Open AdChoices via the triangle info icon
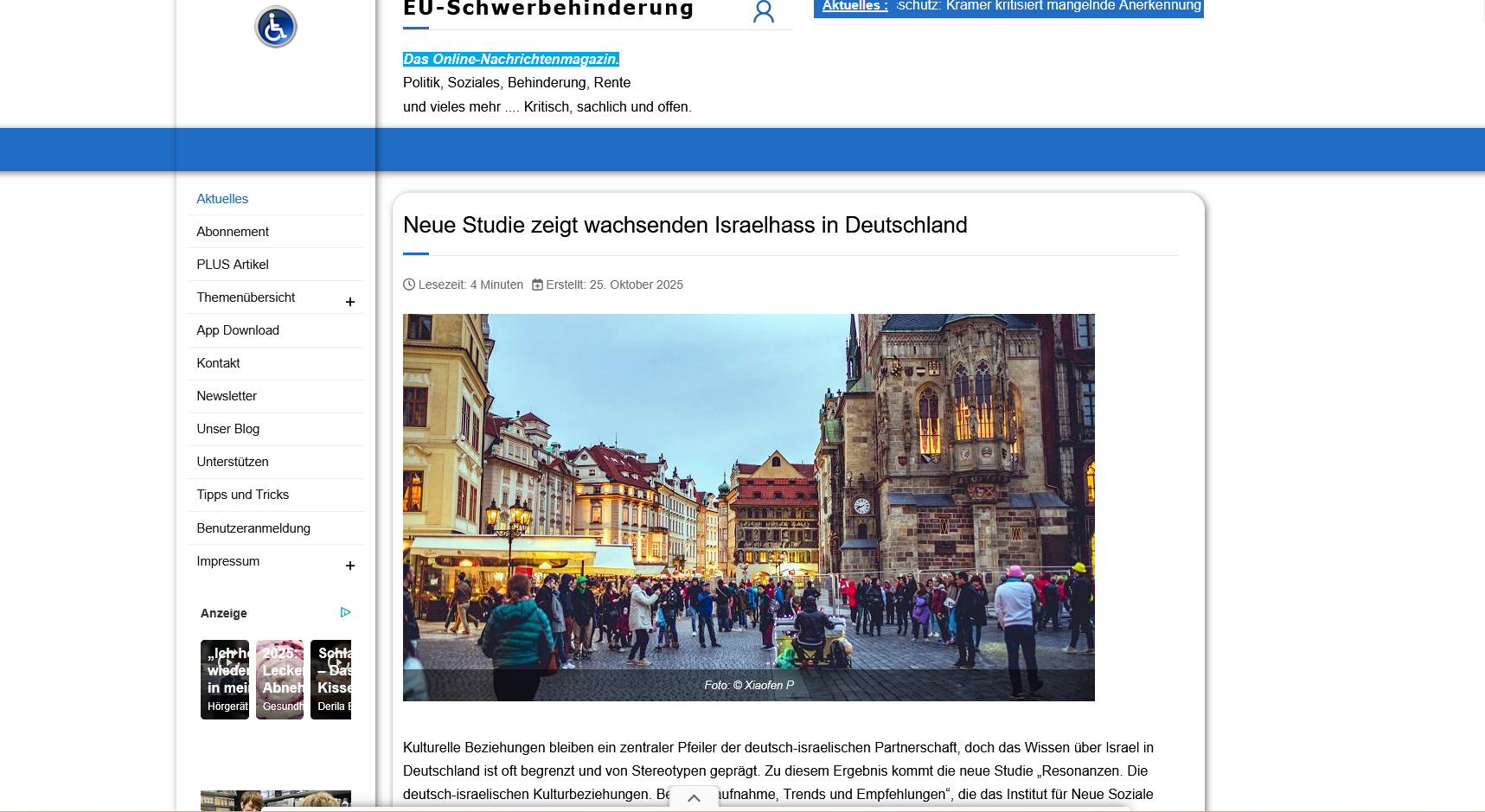Viewport: 1485px width, 812px height. coord(345,611)
